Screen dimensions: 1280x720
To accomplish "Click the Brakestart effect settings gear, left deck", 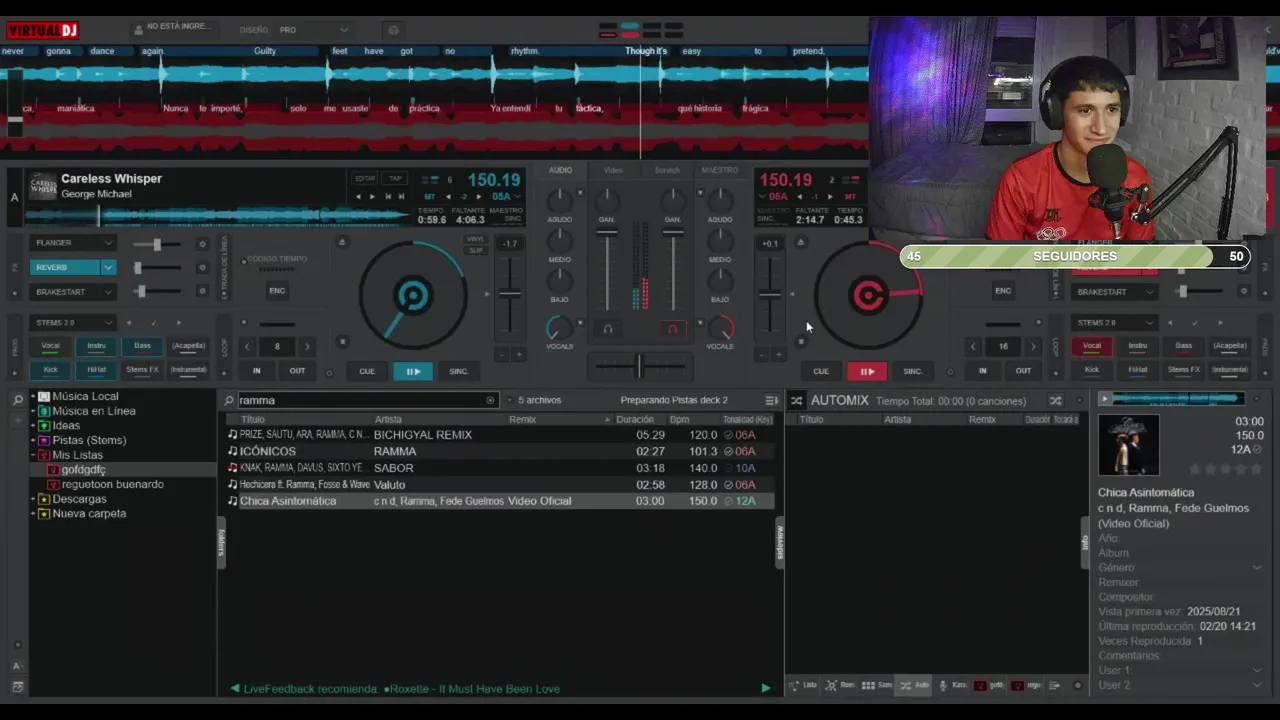I will pos(202,291).
